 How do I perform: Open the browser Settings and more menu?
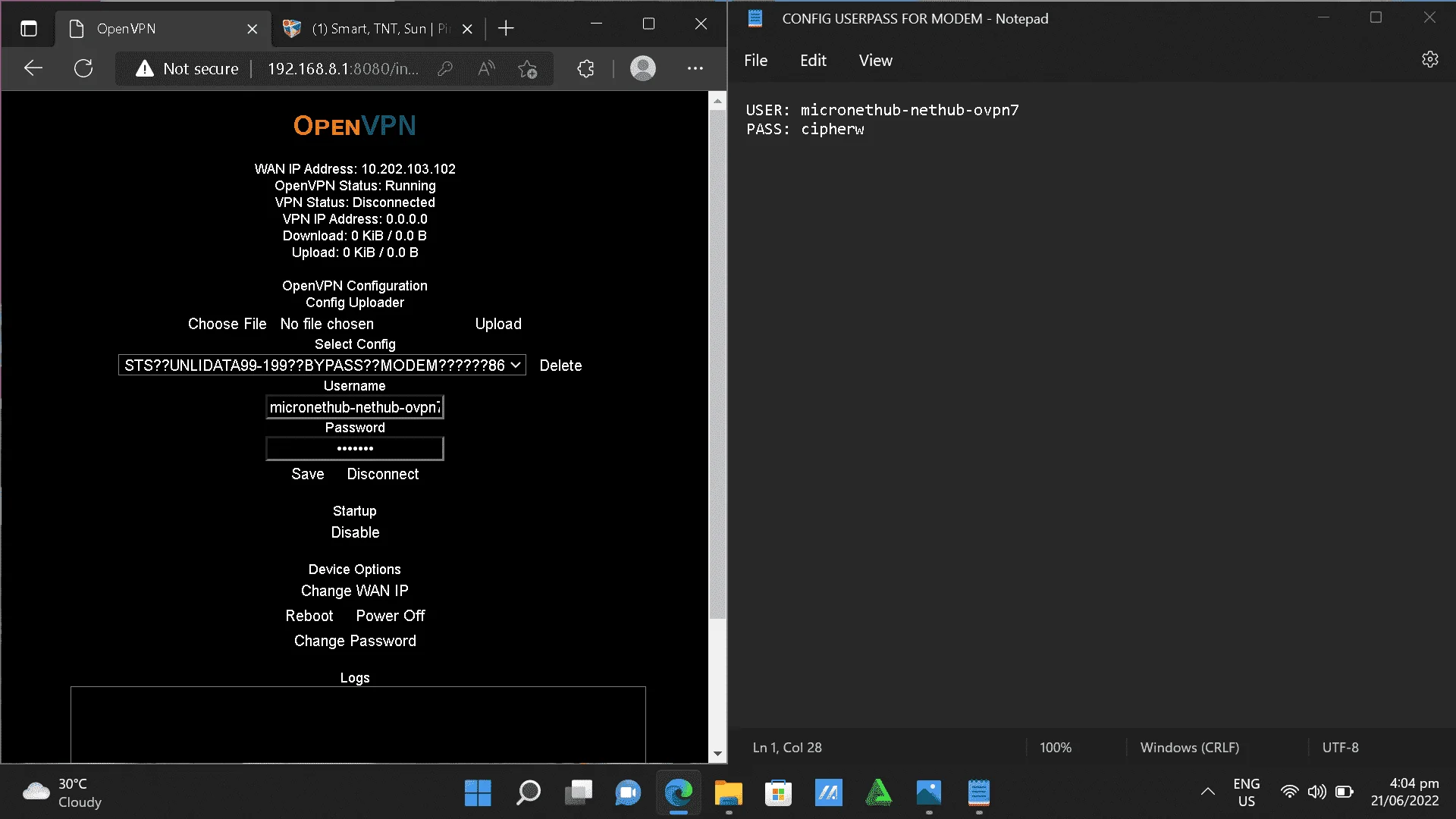coord(695,69)
